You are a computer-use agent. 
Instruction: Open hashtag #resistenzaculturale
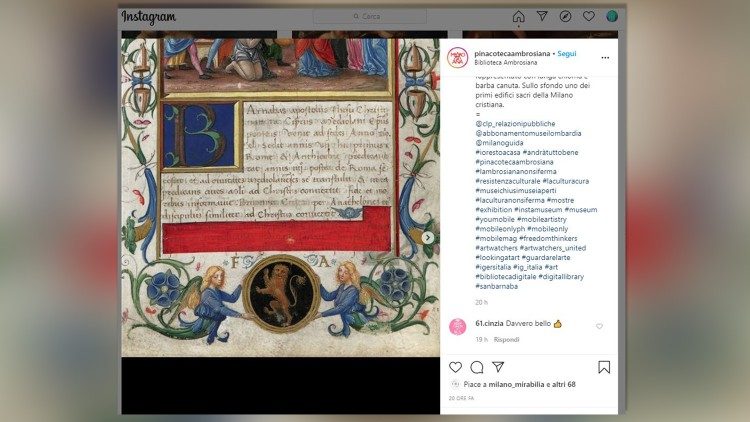(x=507, y=181)
